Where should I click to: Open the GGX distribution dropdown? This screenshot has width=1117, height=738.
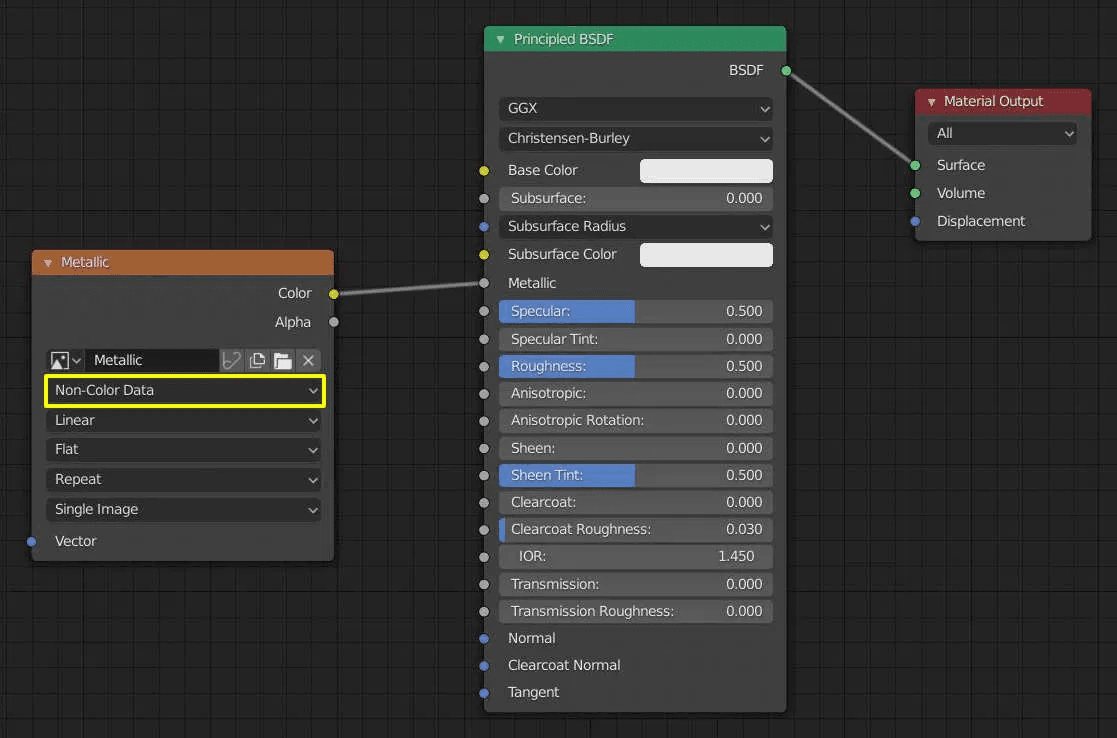635,109
